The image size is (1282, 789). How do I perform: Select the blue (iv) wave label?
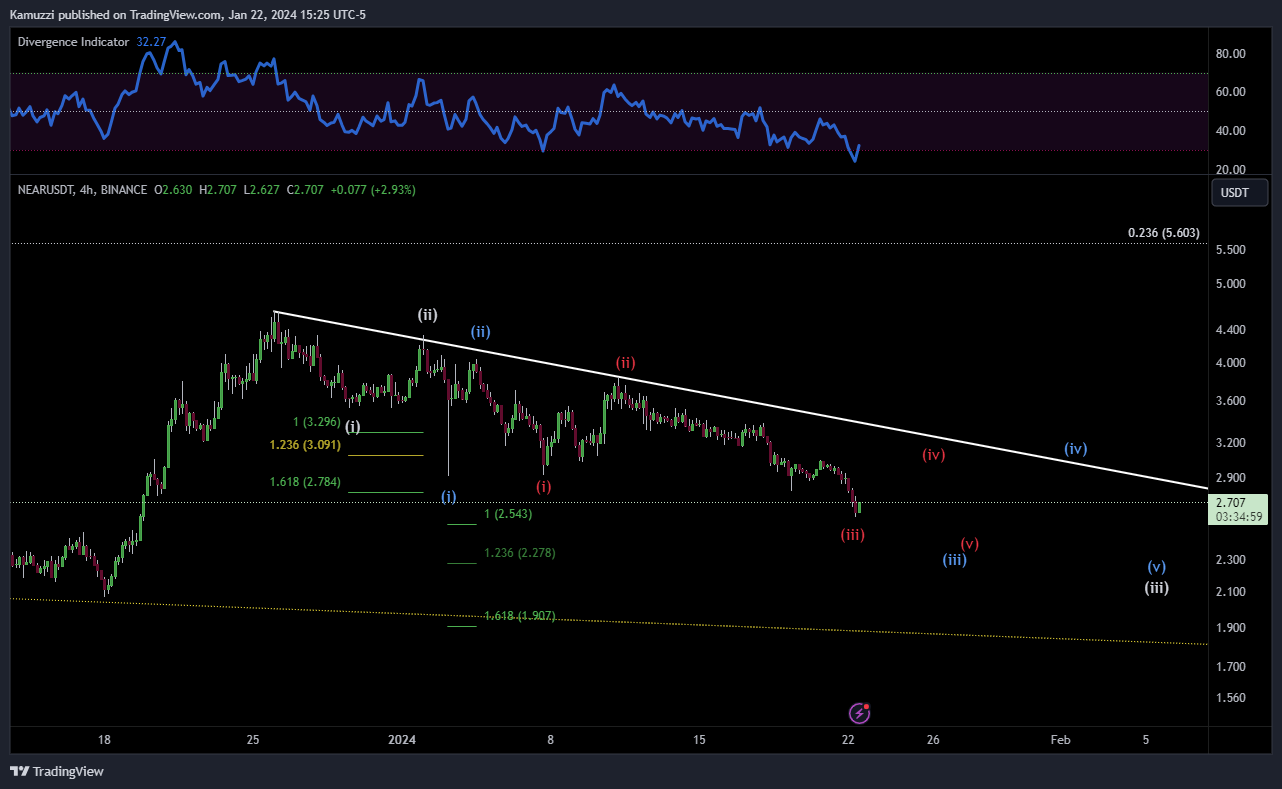point(1075,449)
